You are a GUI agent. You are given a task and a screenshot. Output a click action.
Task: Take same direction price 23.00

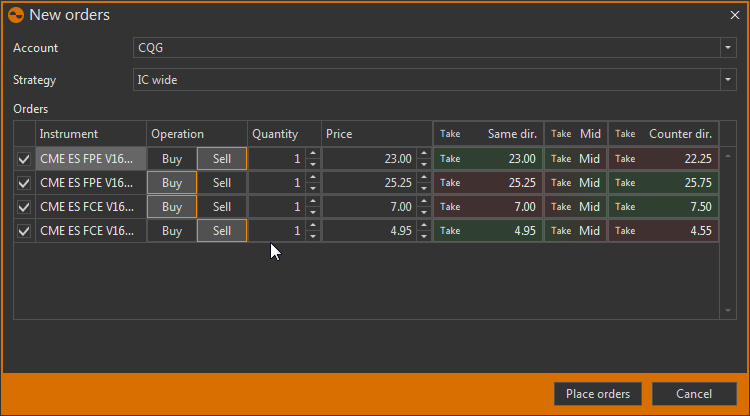tap(488, 158)
